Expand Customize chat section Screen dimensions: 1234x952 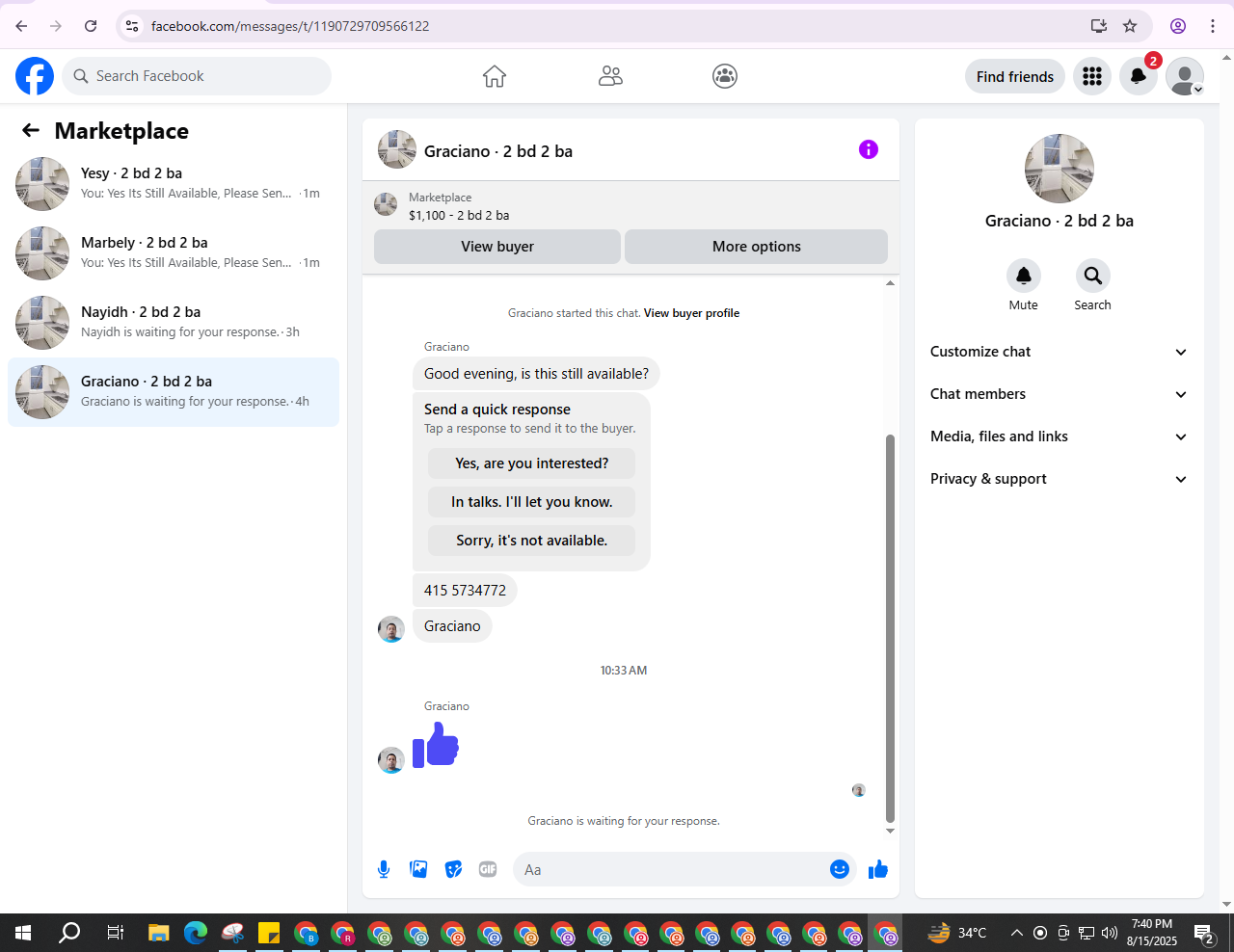tap(1059, 352)
